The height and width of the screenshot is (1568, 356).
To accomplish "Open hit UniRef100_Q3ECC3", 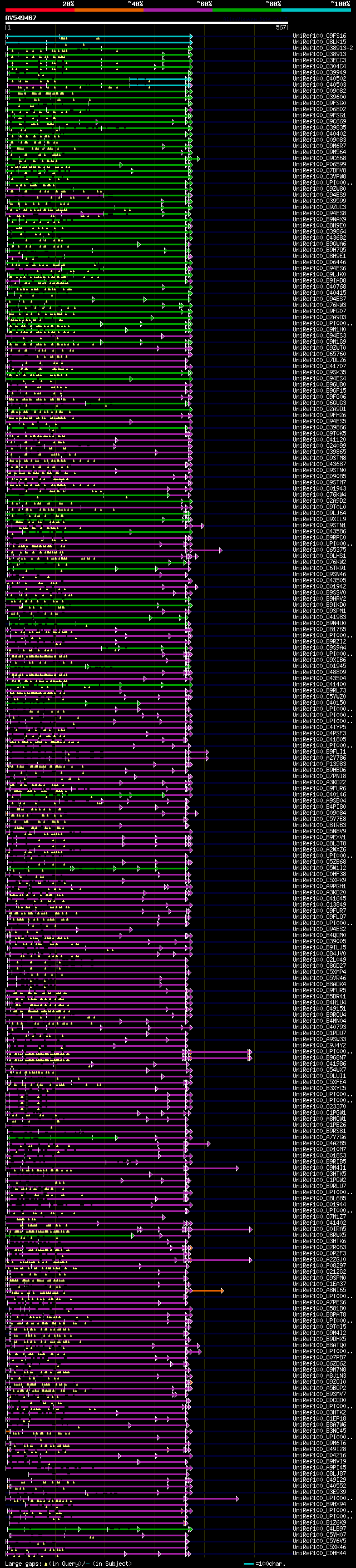I will tap(319, 60).
